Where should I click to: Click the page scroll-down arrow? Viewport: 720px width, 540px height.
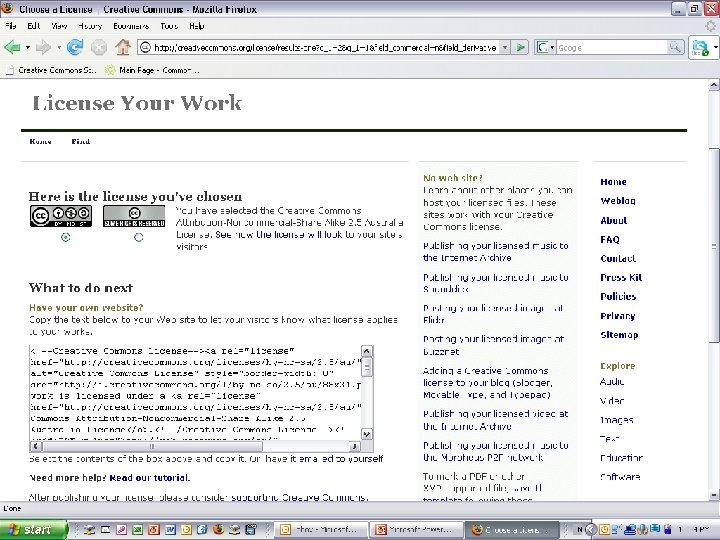[714, 495]
